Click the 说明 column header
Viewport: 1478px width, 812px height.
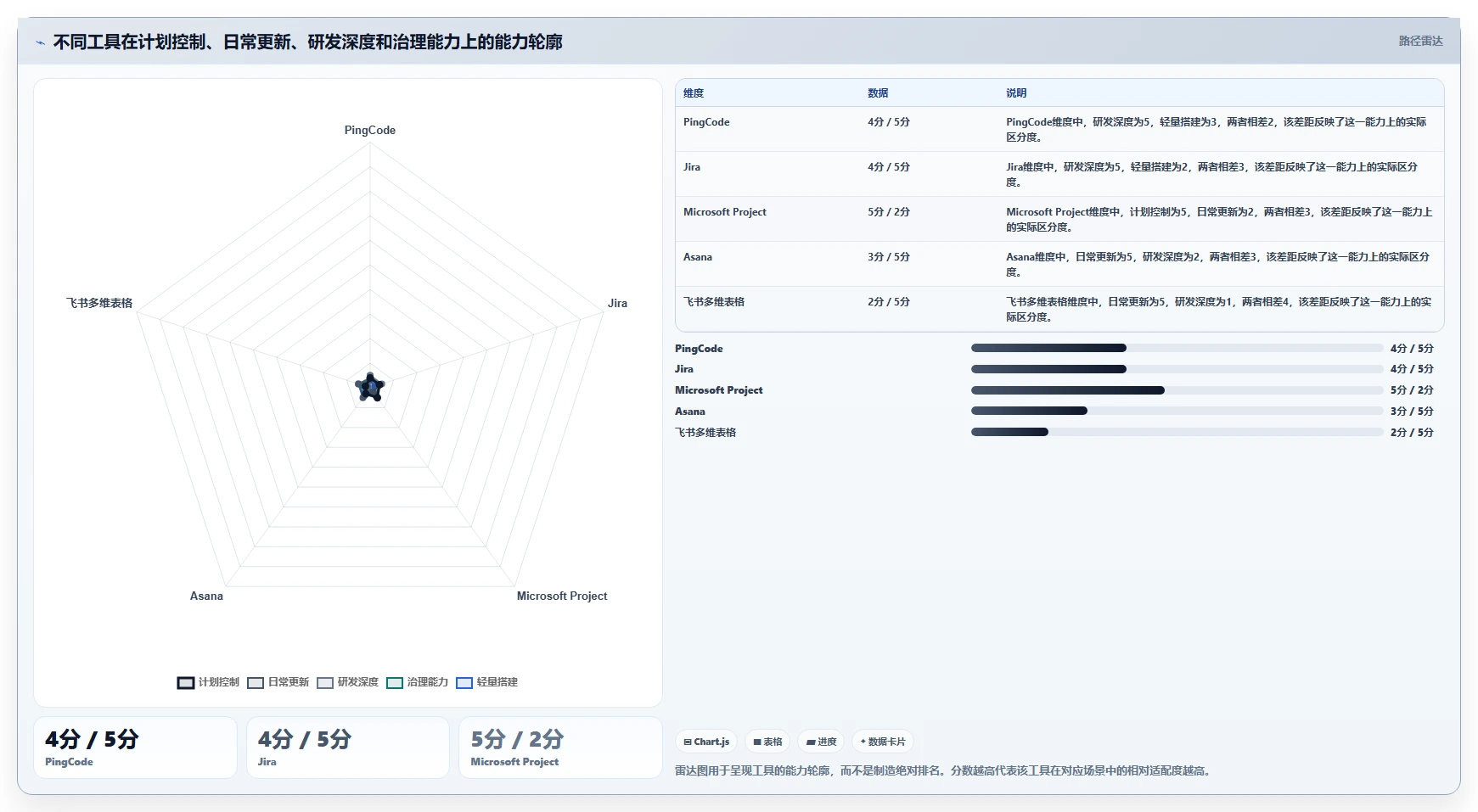[x=1016, y=93]
